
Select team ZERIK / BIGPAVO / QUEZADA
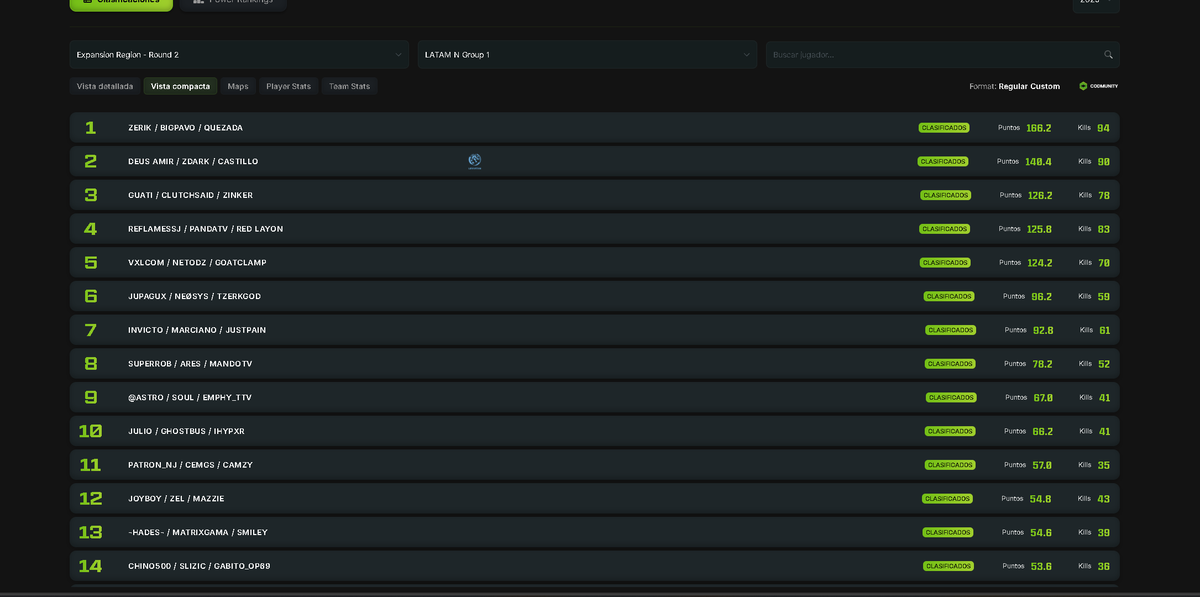tap(185, 128)
